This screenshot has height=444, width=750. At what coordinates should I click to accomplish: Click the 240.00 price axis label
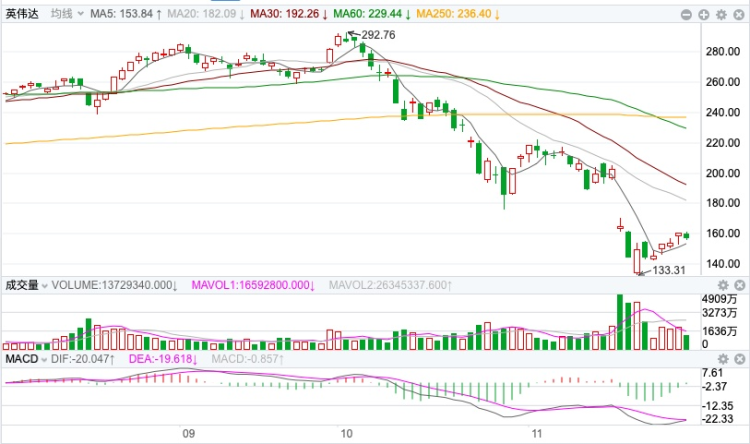click(723, 112)
